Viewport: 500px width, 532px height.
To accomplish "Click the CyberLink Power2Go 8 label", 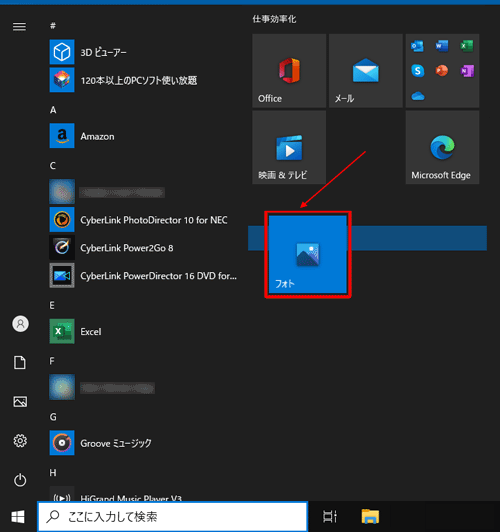I will coord(127,248).
